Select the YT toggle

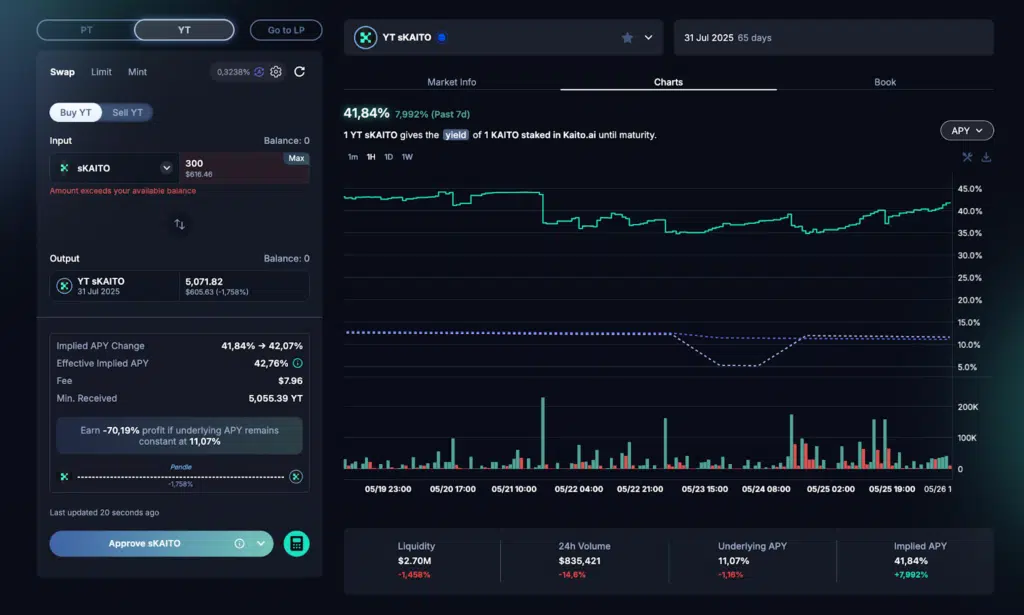click(184, 30)
